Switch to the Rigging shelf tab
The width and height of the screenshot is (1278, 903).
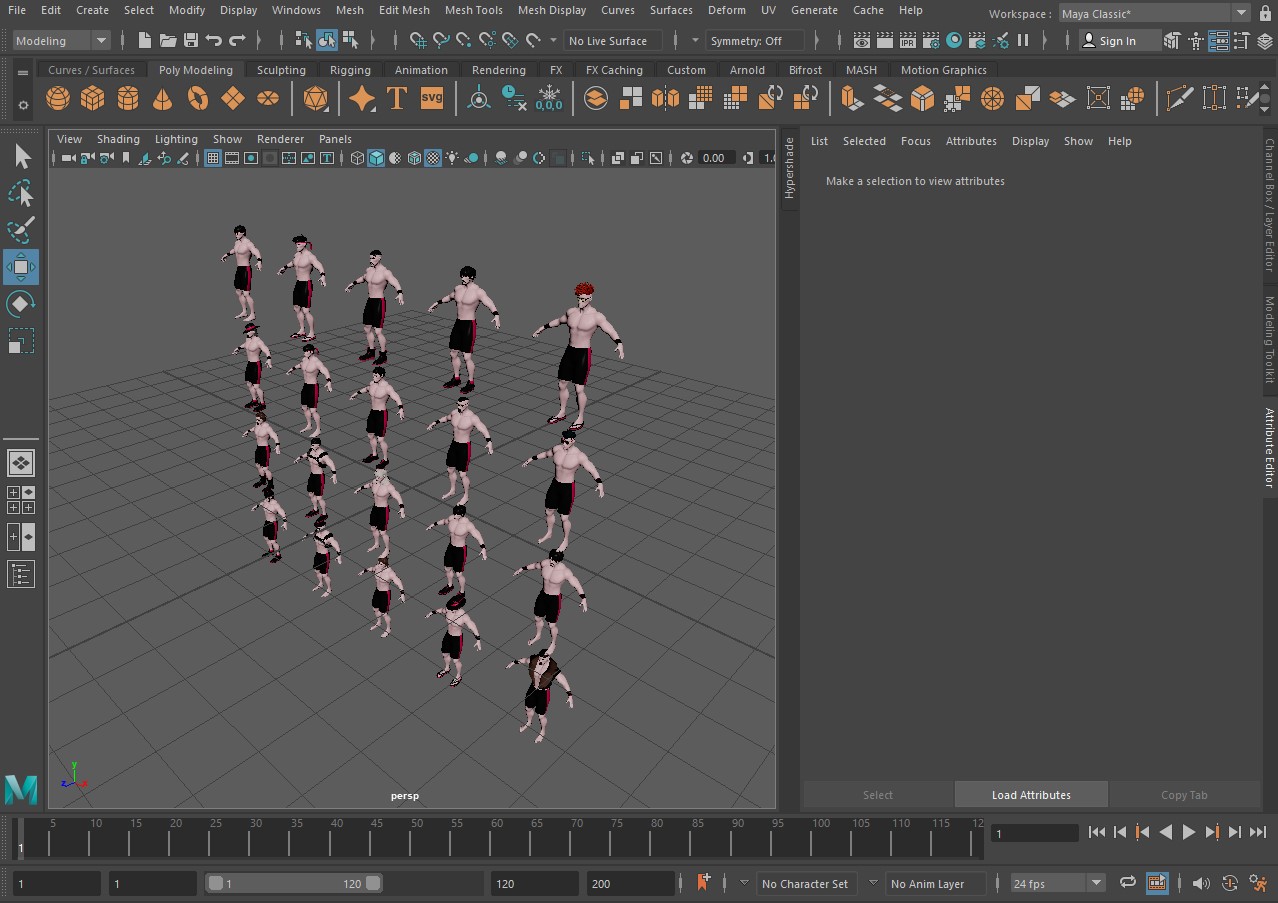tap(350, 70)
